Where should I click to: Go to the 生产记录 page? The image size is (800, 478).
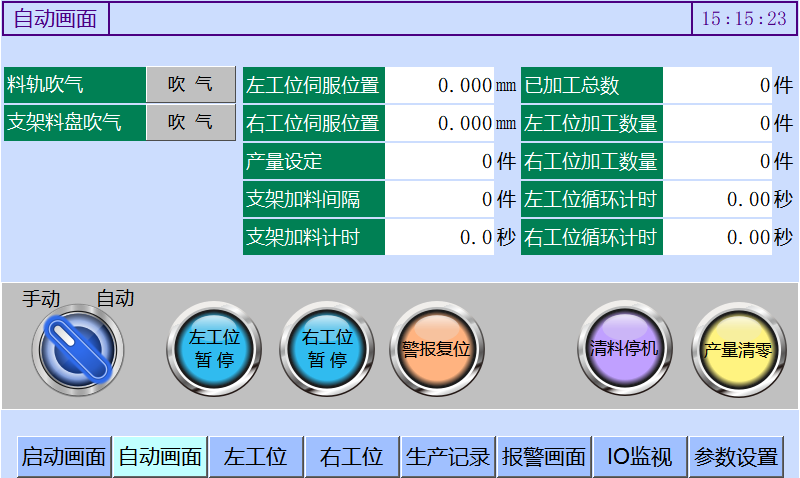[448, 457]
